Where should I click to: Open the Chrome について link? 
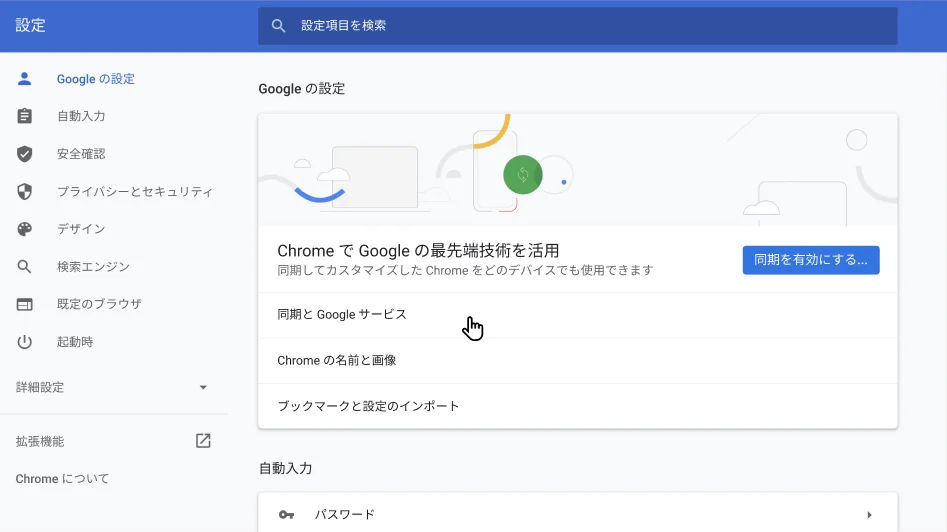pos(62,479)
